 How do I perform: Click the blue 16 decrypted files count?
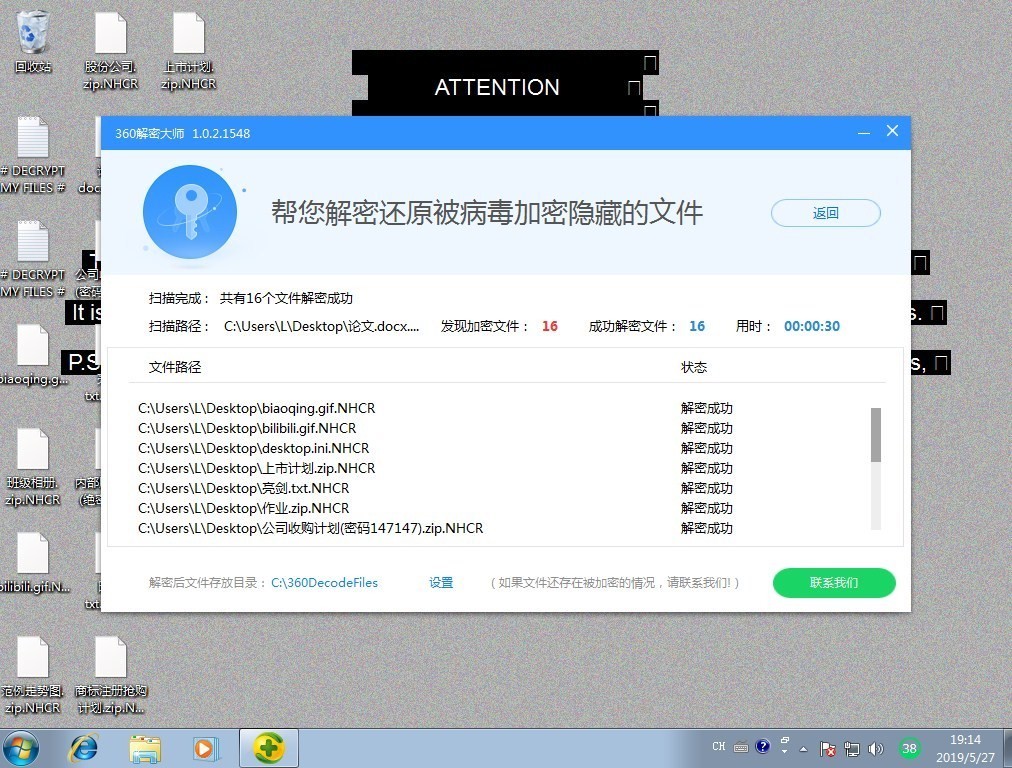(697, 326)
